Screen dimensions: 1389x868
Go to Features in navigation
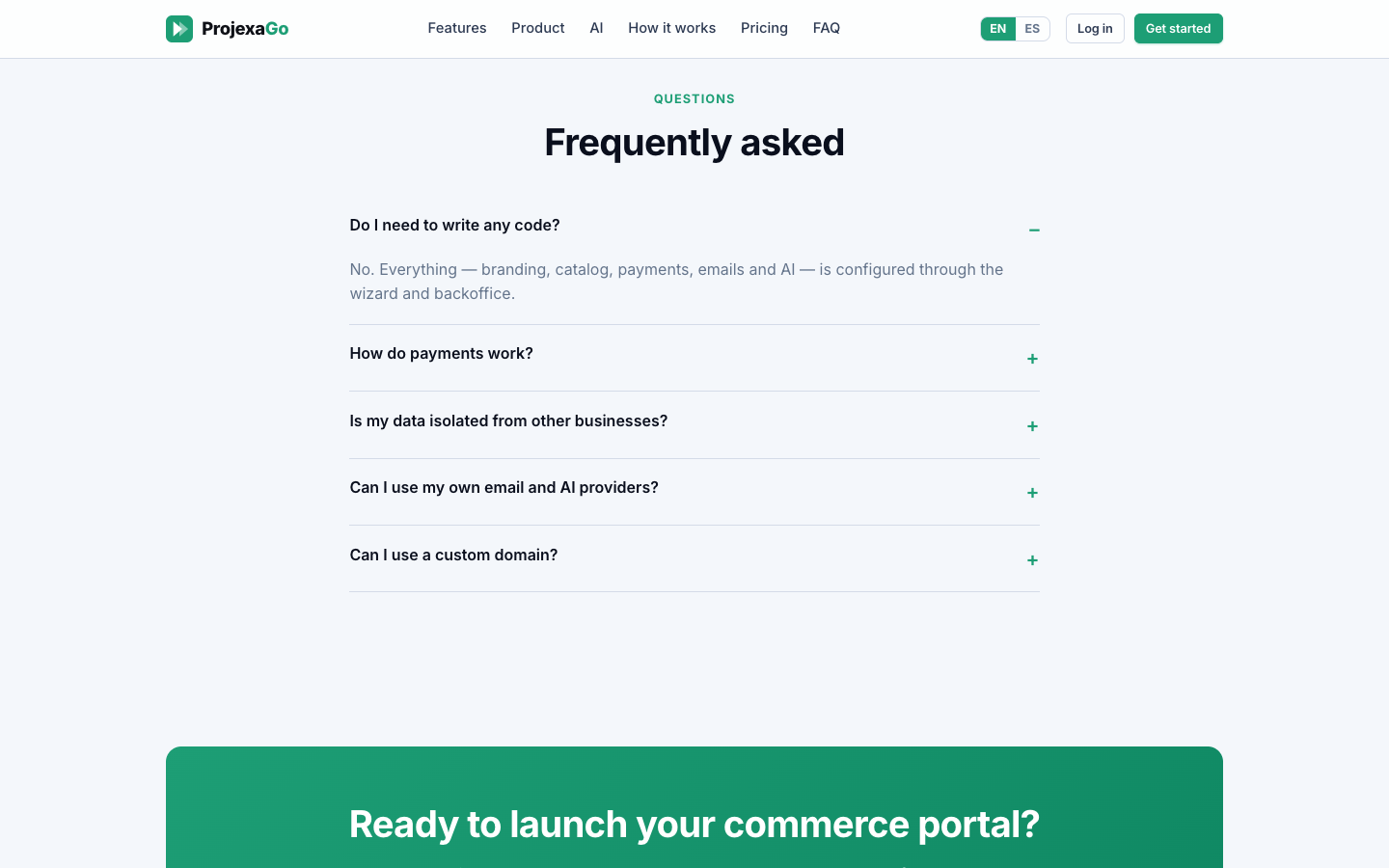click(x=457, y=28)
